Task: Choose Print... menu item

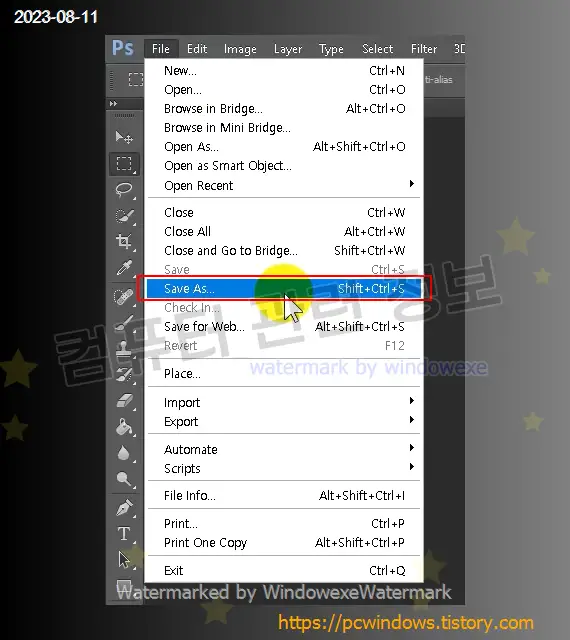Action: pos(284,523)
